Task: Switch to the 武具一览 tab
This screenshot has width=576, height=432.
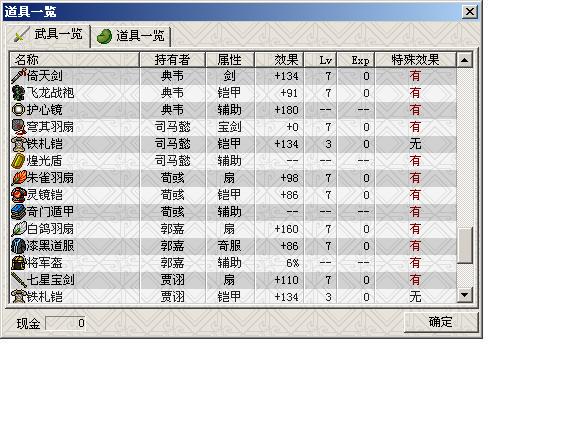Action: (x=47, y=36)
